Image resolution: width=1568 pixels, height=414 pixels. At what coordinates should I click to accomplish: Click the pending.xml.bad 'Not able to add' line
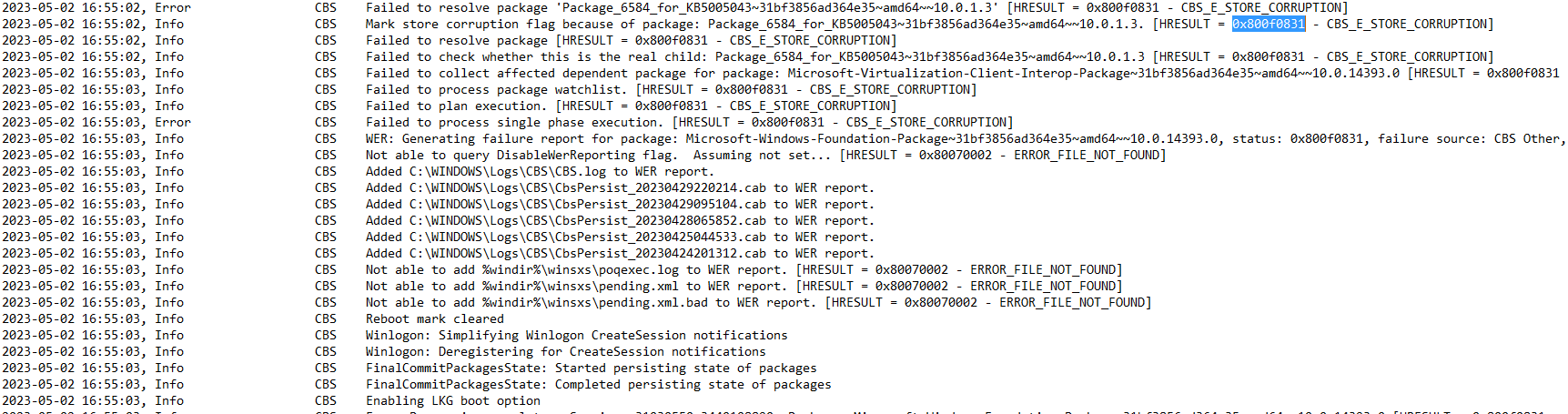758,302
